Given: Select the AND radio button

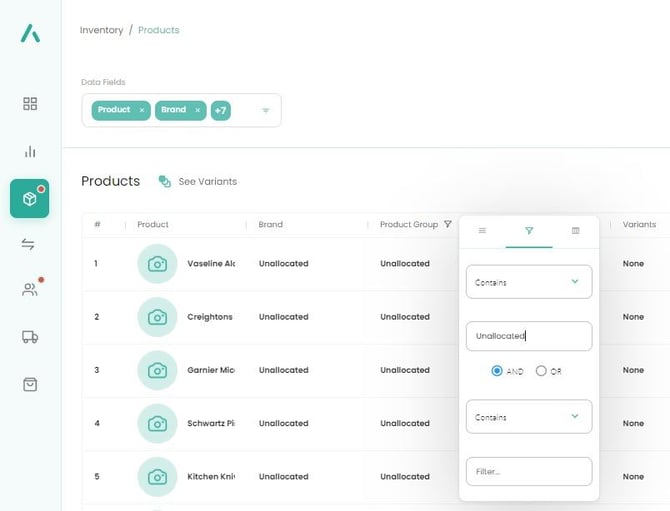Looking at the screenshot, I should coord(497,371).
